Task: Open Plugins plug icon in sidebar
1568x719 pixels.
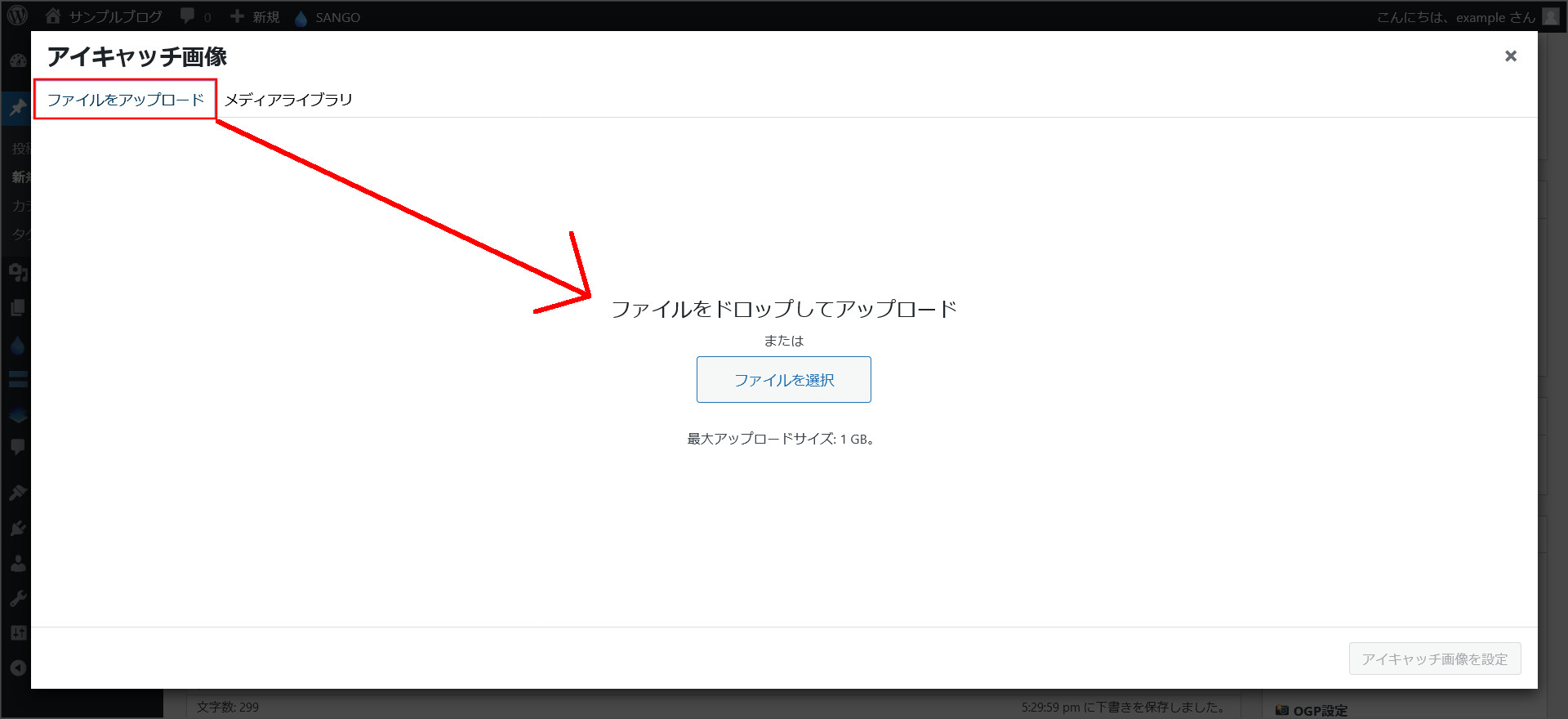Action: (17, 528)
